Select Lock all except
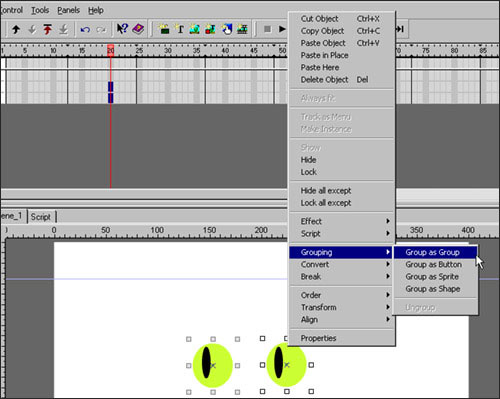Screen dimensions: 500x399 pyautogui.click(x=342, y=203)
